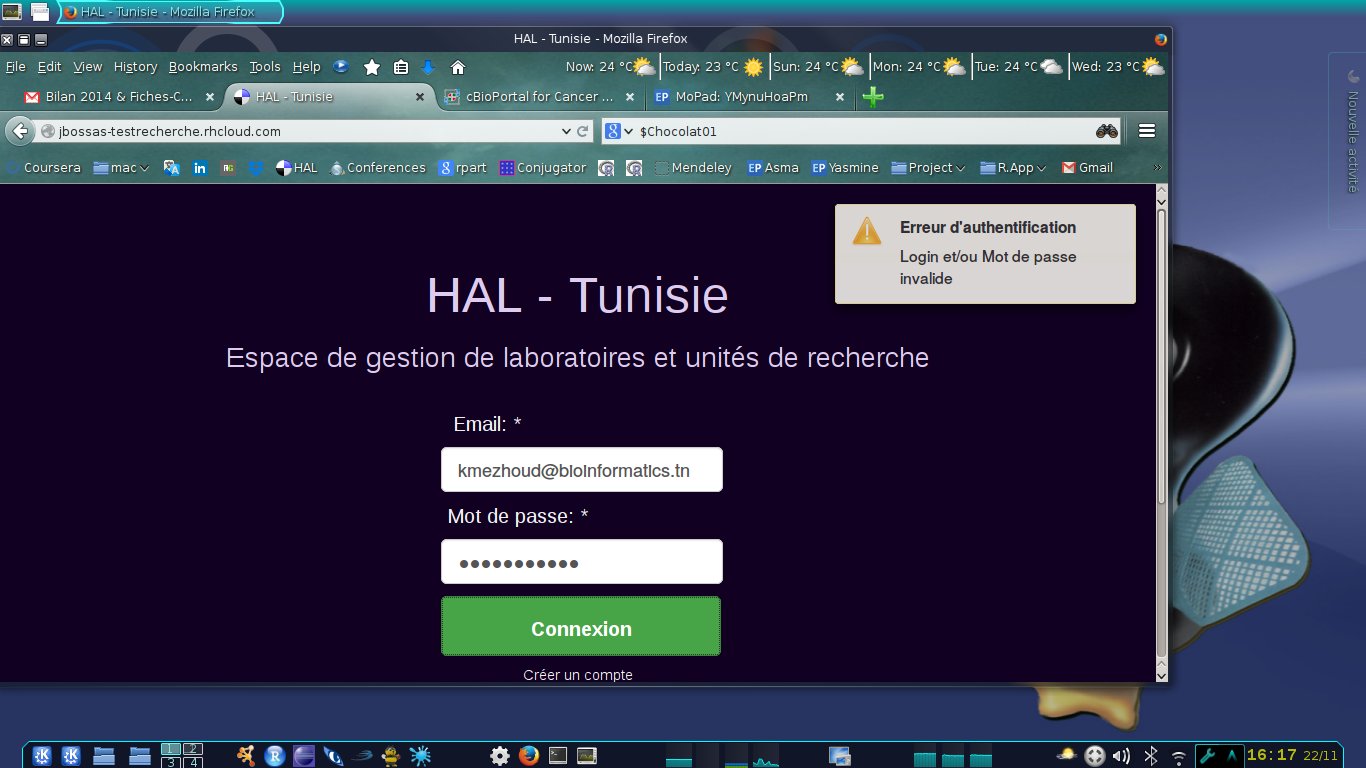Launch Firefox from the bottom taskbar
The height and width of the screenshot is (768, 1366).
click(529, 756)
